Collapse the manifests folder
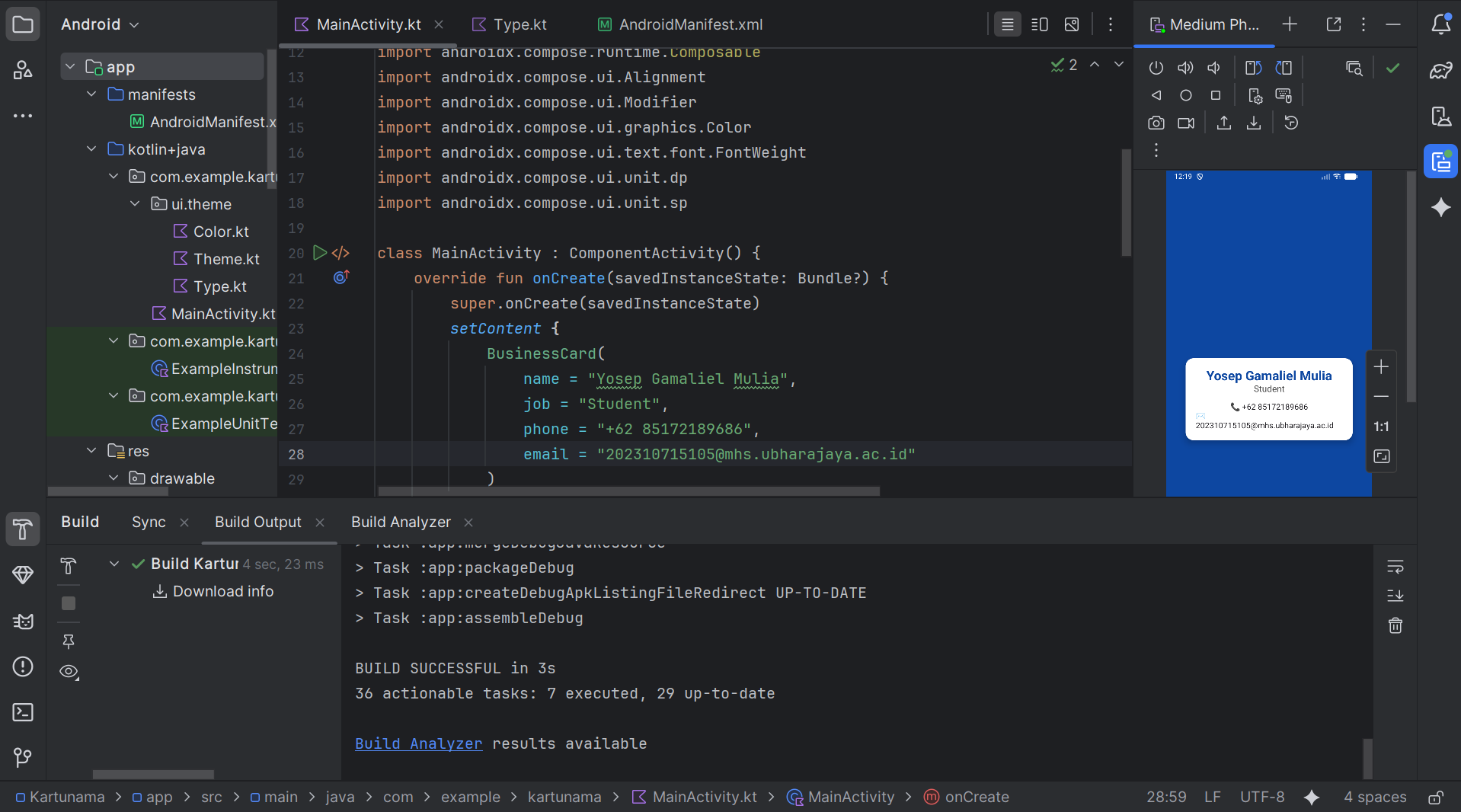Viewport: 1461px width, 812px height. (x=91, y=94)
